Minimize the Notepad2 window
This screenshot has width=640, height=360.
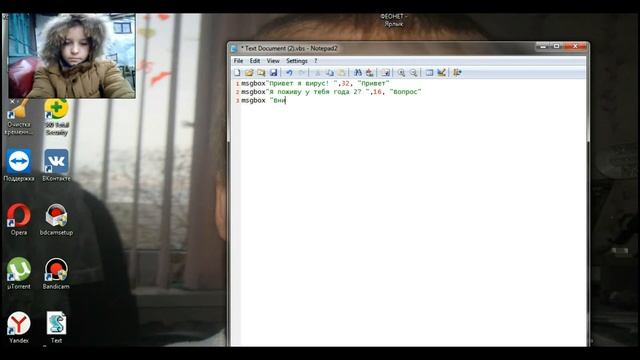coord(543,47)
